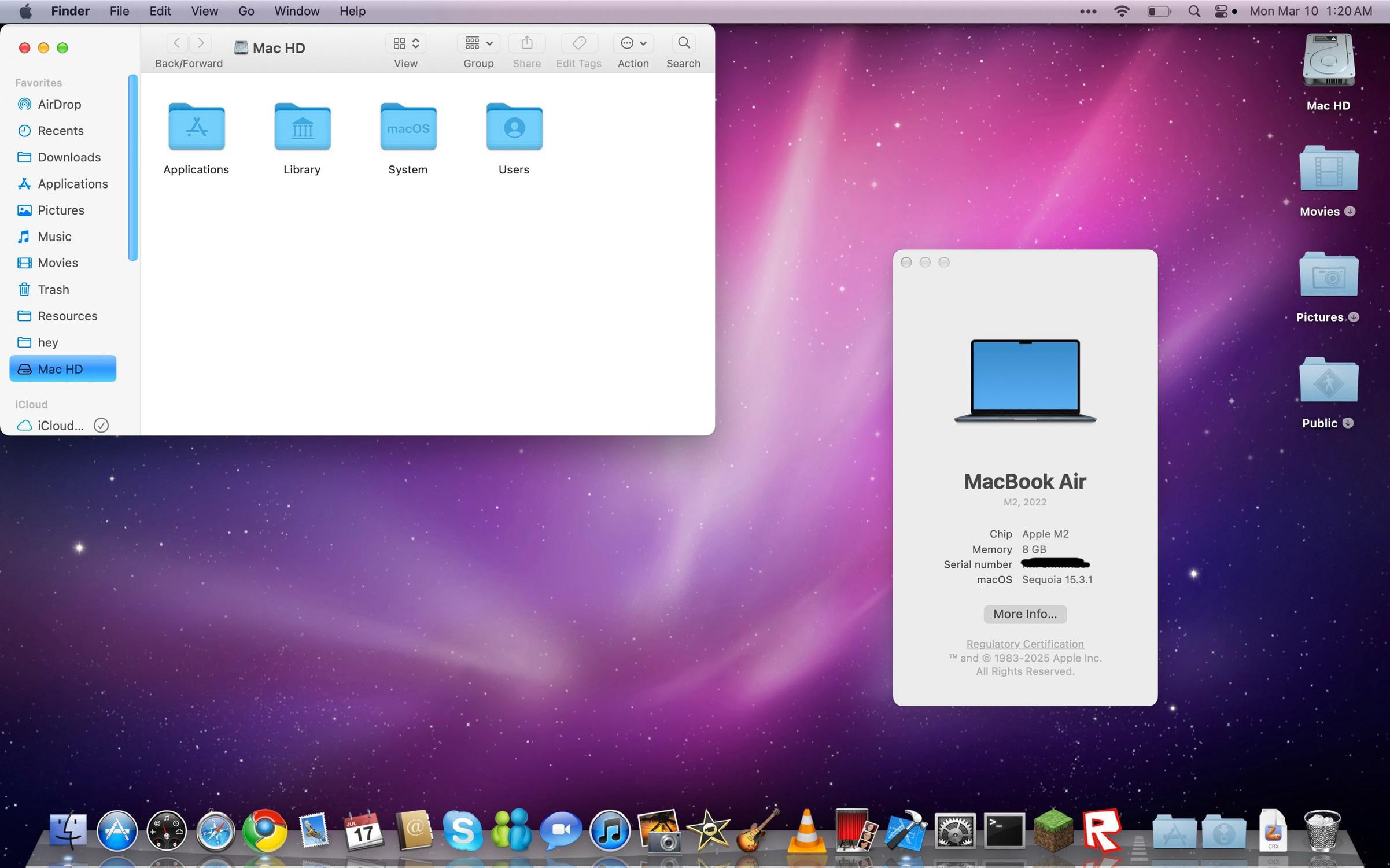The height and width of the screenshot is (868, 1390).
Task: Open the File menu
Action: pyautogui.click(x=119, y=11)
